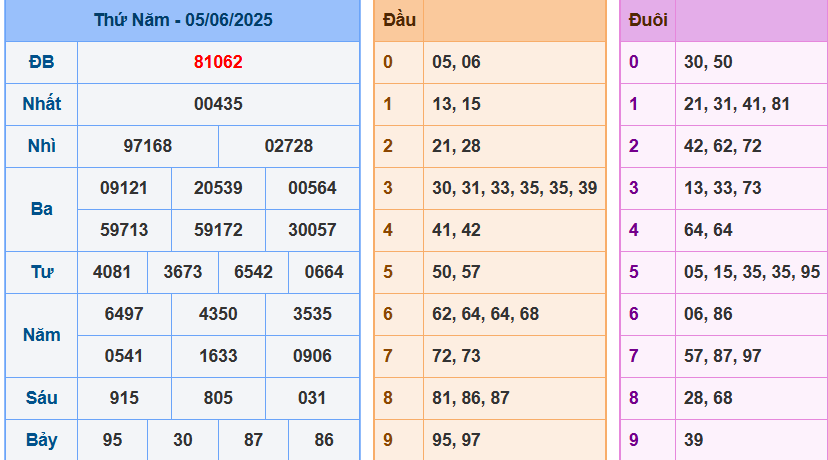The width and height of the screenshot is (828, 460).
Task: Select the red special prize number 81062
Action: pyautogui.click(x=218, y=62)
